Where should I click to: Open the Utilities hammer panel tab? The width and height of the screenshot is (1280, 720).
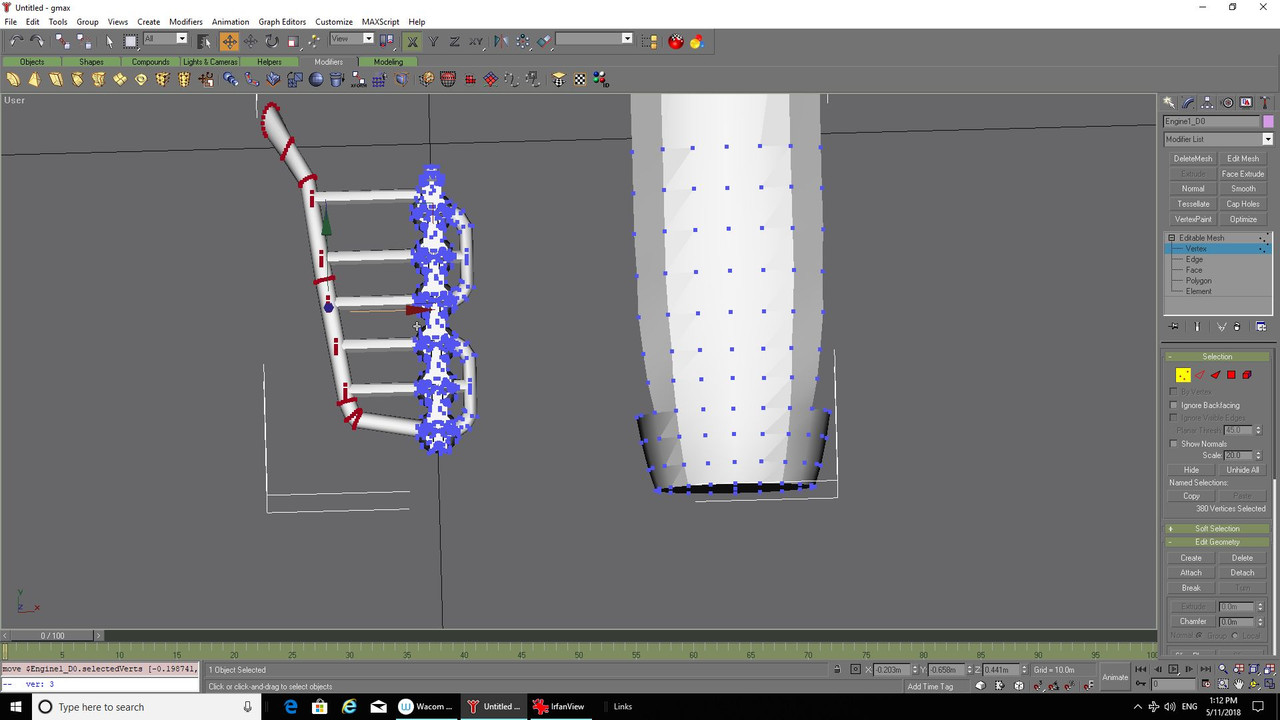[1265, 103]
